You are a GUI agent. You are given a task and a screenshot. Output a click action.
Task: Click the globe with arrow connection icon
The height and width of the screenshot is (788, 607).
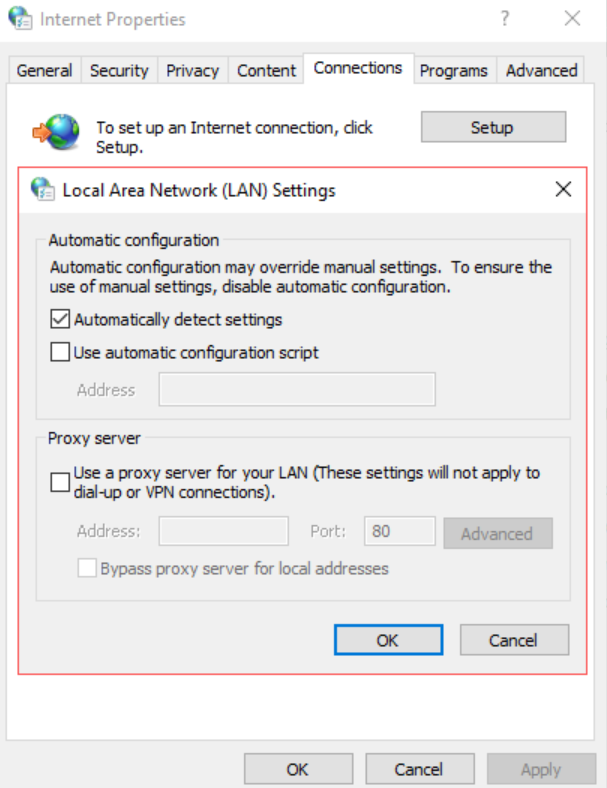(x=56, y=132)
